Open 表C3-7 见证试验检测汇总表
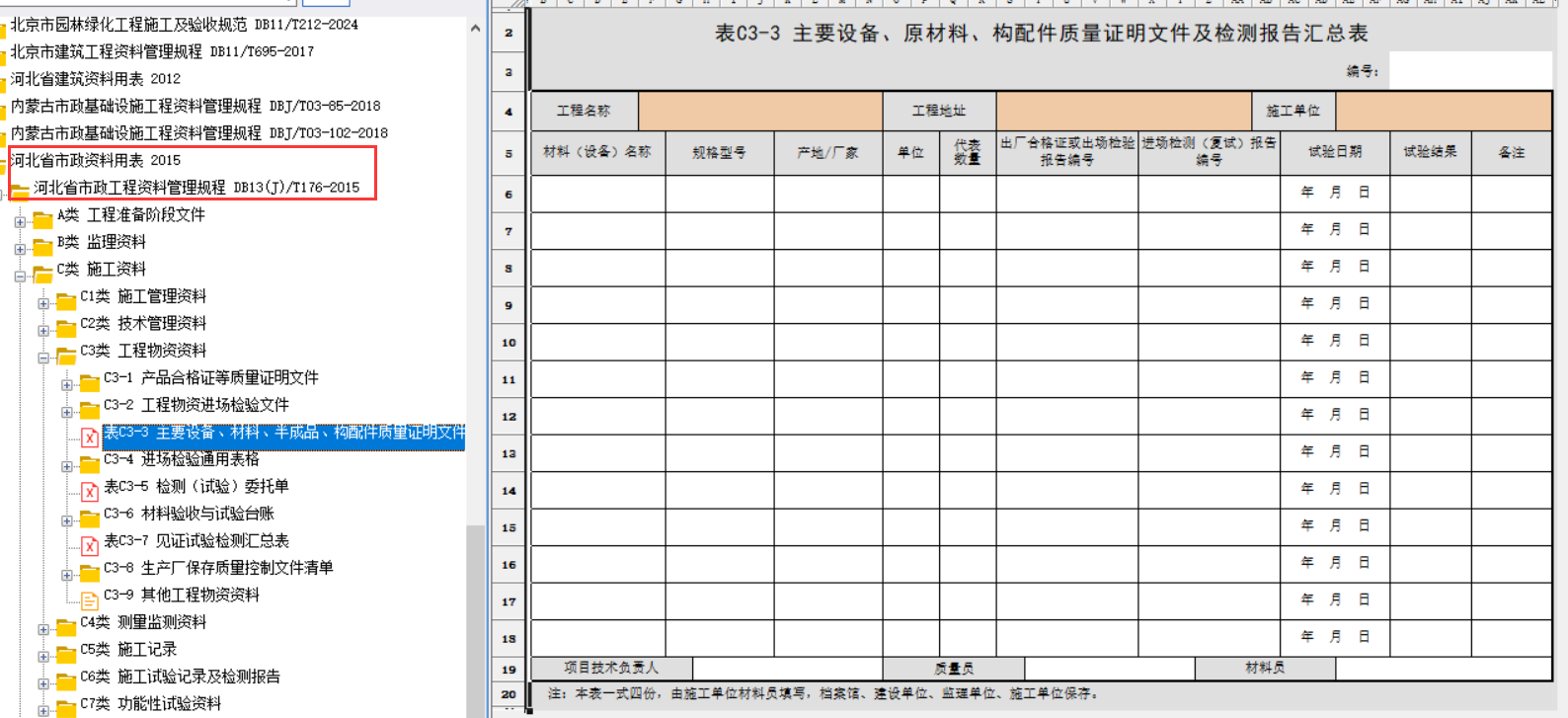The image size is (1568, 718). point(196,541)
